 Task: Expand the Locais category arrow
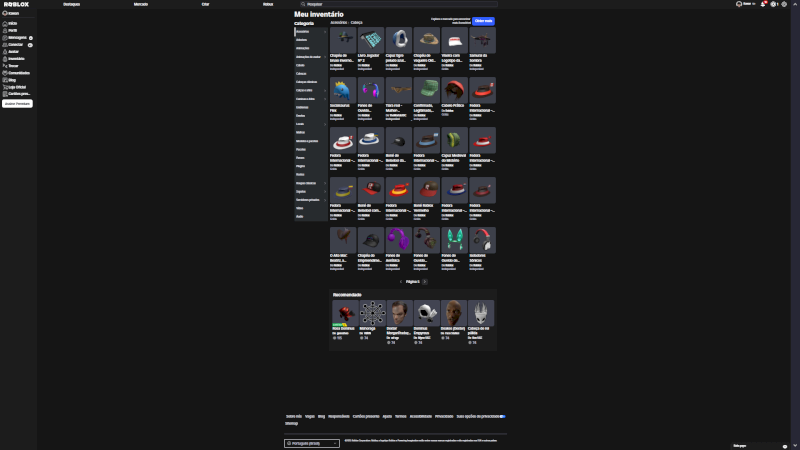tap(325, 124)
